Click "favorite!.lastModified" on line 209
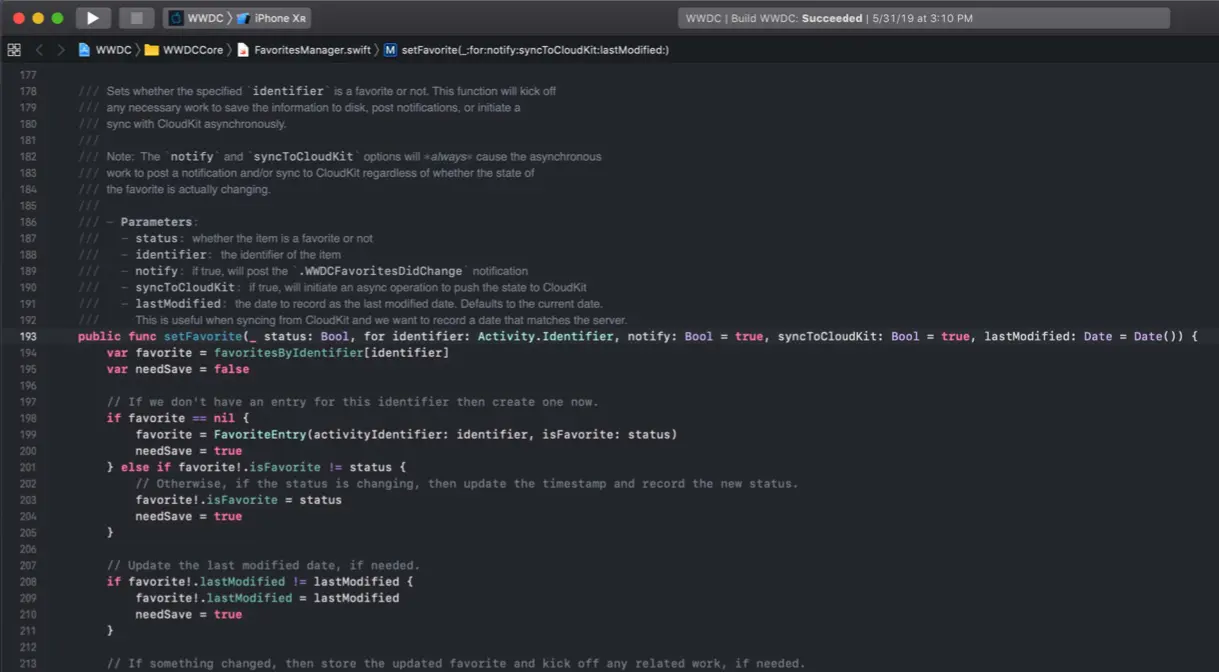Viewport: 1219px width, 672px height. tap(214, 598)
